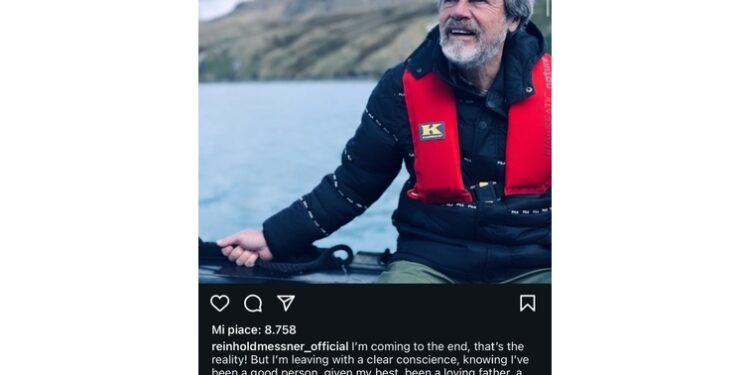Like the post with the heart icon
Viewport: 750px width, 375px height.
(x=220, y=303)
